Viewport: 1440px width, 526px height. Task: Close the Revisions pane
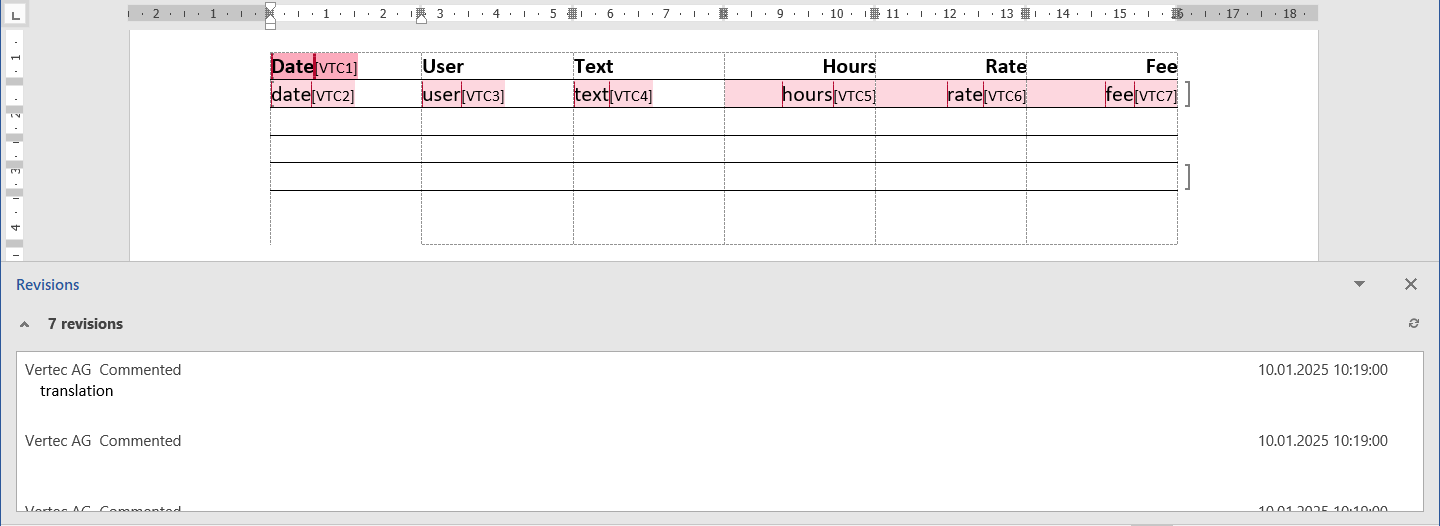(x=1411, y=285)
